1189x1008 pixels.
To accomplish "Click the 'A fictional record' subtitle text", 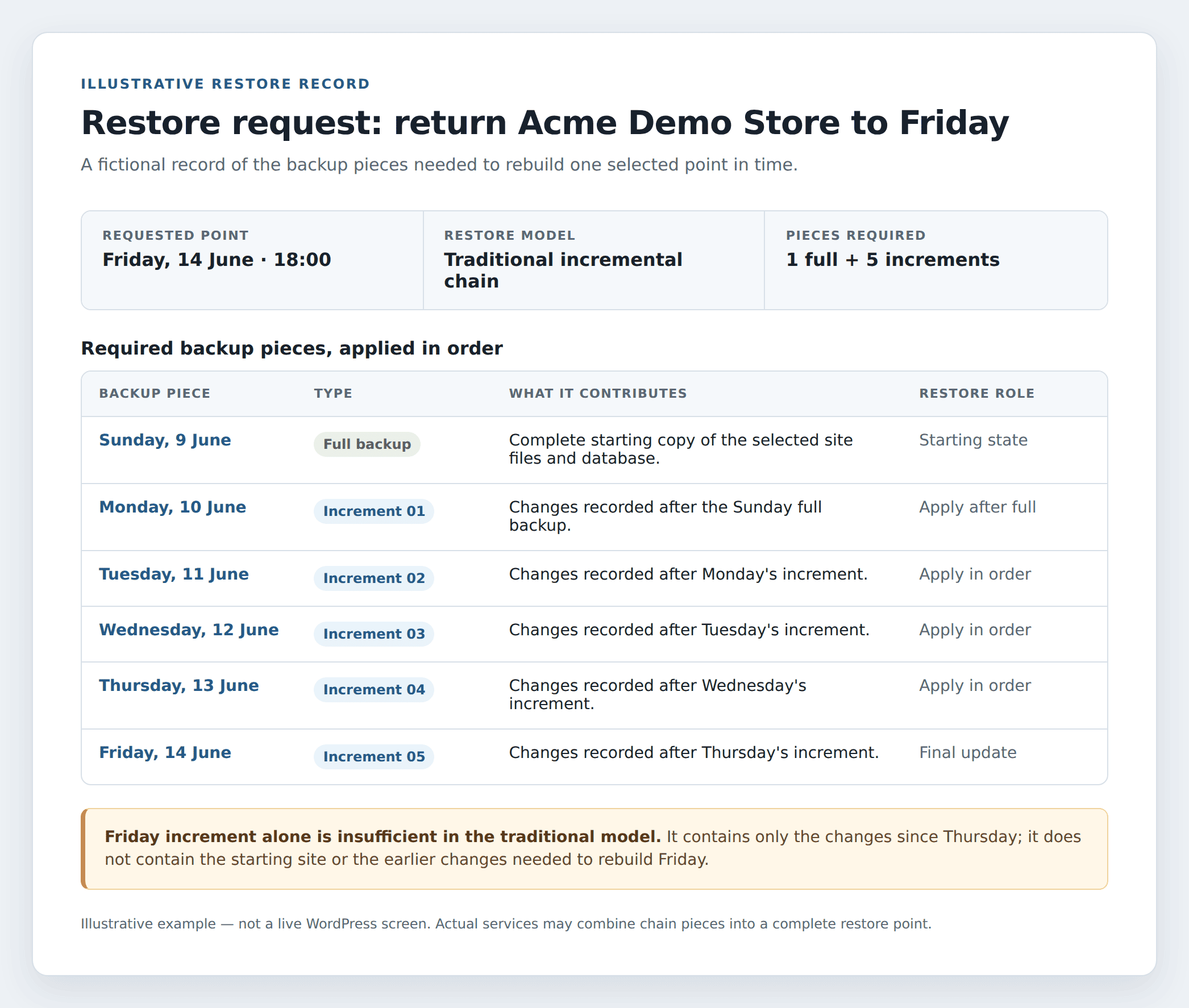I will [x=439, y=165].
